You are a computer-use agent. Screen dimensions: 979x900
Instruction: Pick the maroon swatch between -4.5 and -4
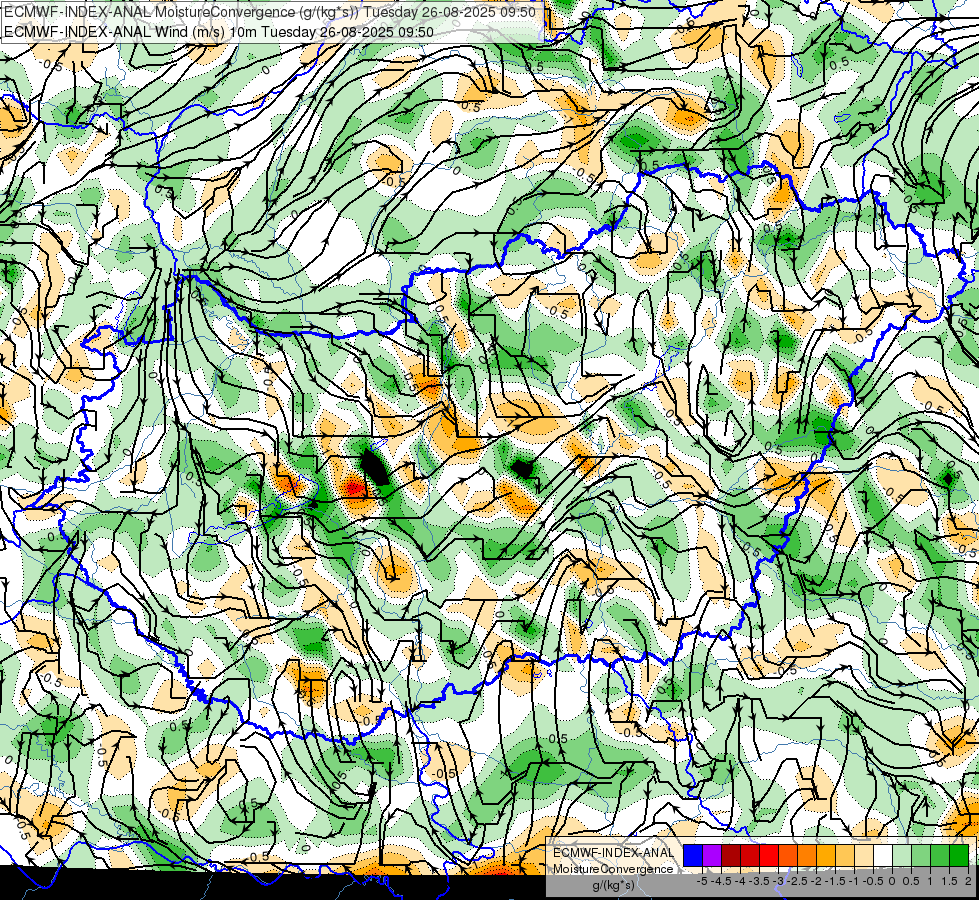(x=731, y=856)
